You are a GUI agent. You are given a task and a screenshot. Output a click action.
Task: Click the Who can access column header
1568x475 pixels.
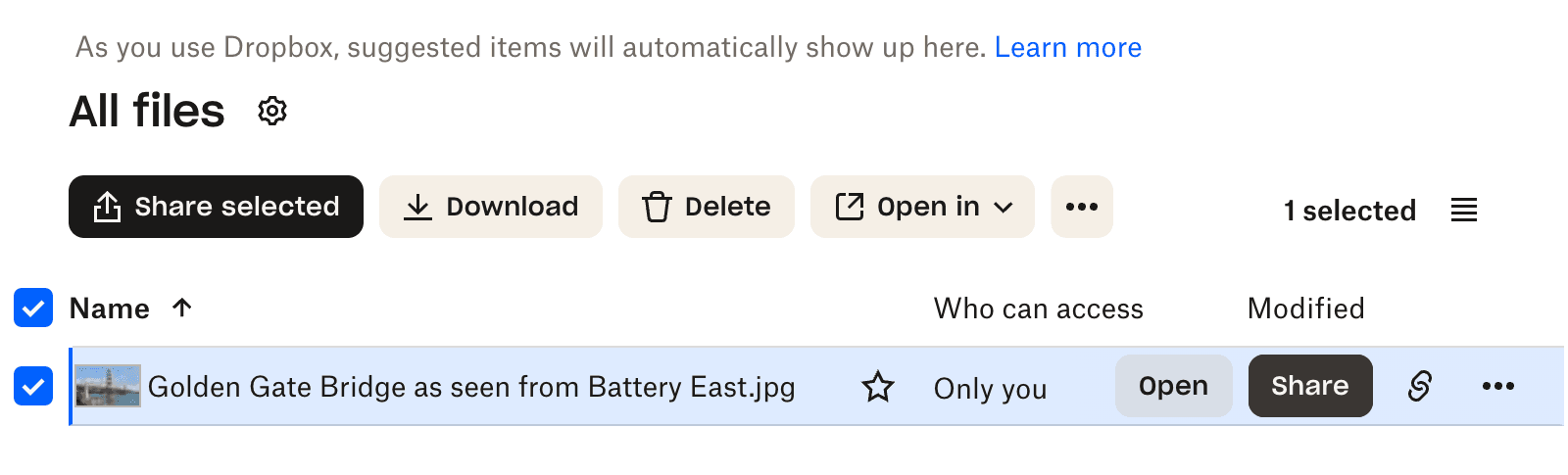[x=1038, y=309]
